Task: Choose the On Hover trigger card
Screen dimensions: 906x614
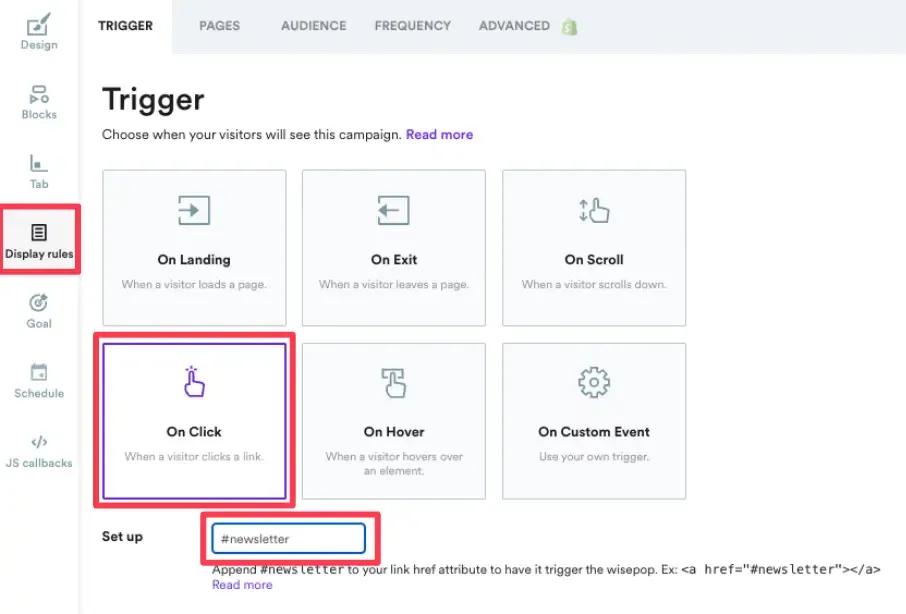Action: 393,421
